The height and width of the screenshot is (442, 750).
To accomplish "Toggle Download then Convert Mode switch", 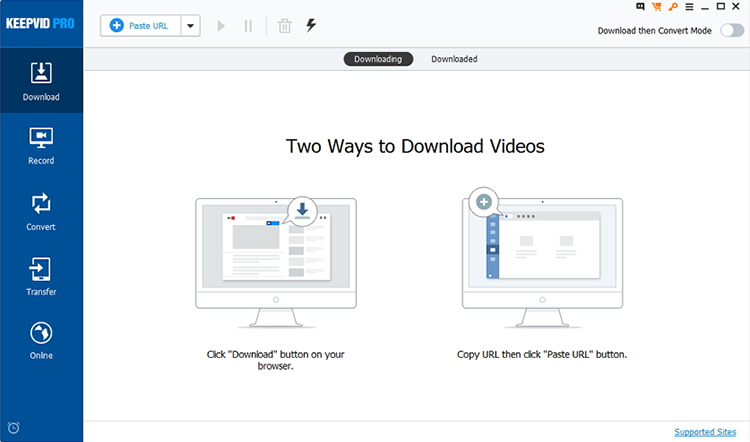I will [x=732, y=31].
